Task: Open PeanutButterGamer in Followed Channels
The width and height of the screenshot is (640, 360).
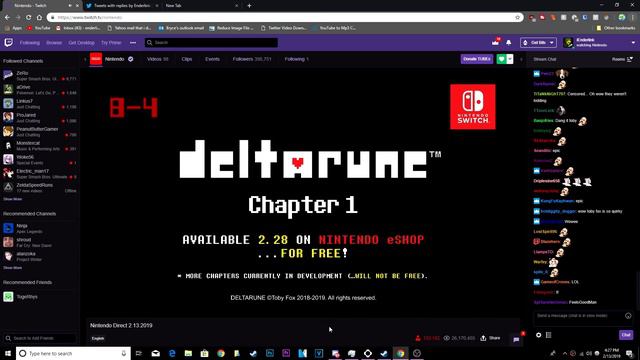Action: (x=40, y=131)
